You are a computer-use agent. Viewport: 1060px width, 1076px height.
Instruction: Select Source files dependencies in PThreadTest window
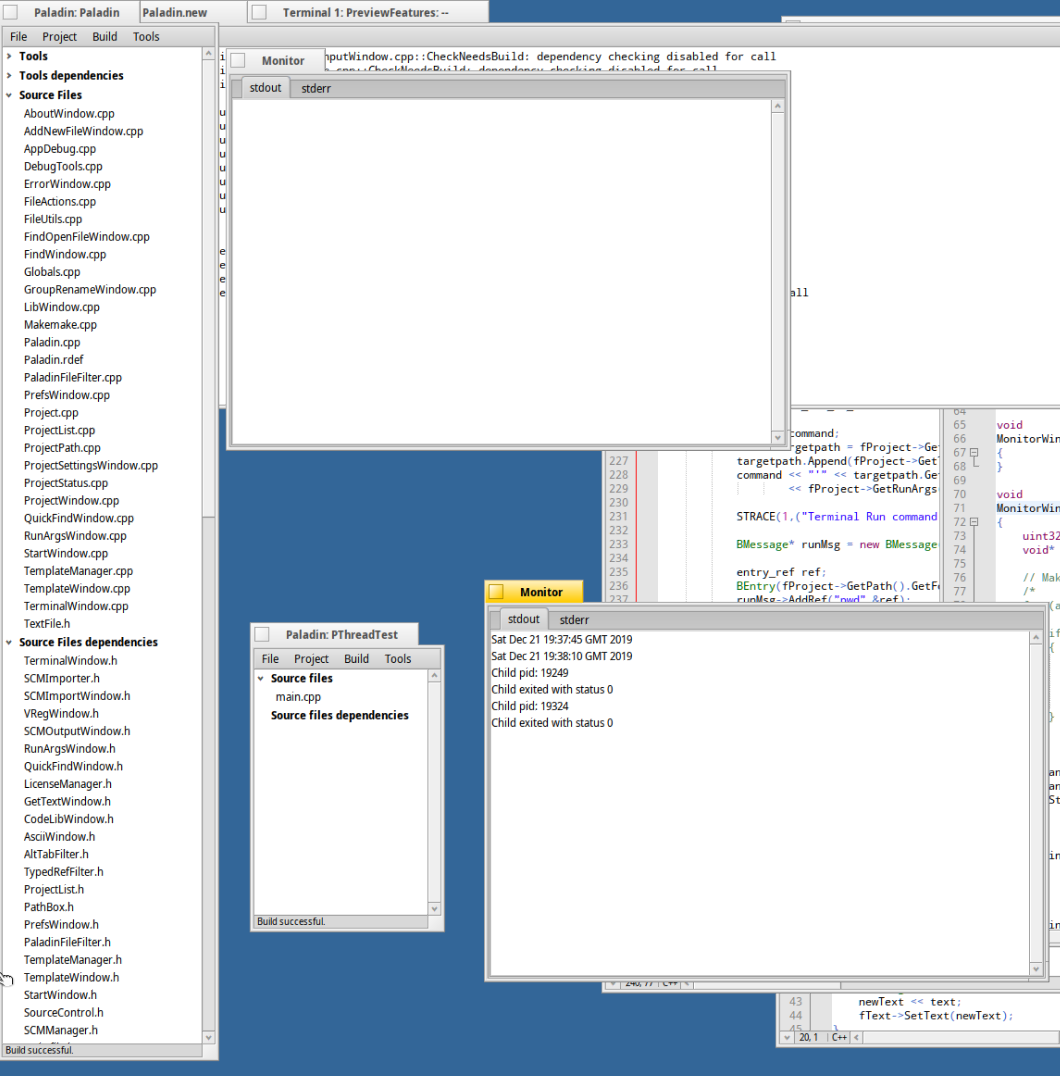tap(340, 715)
